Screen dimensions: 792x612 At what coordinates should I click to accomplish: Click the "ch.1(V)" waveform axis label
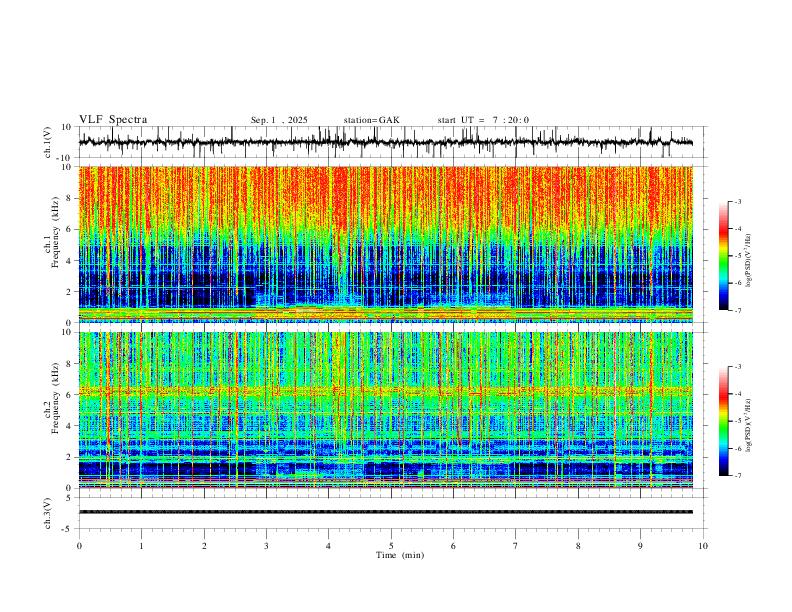(48, 142)
